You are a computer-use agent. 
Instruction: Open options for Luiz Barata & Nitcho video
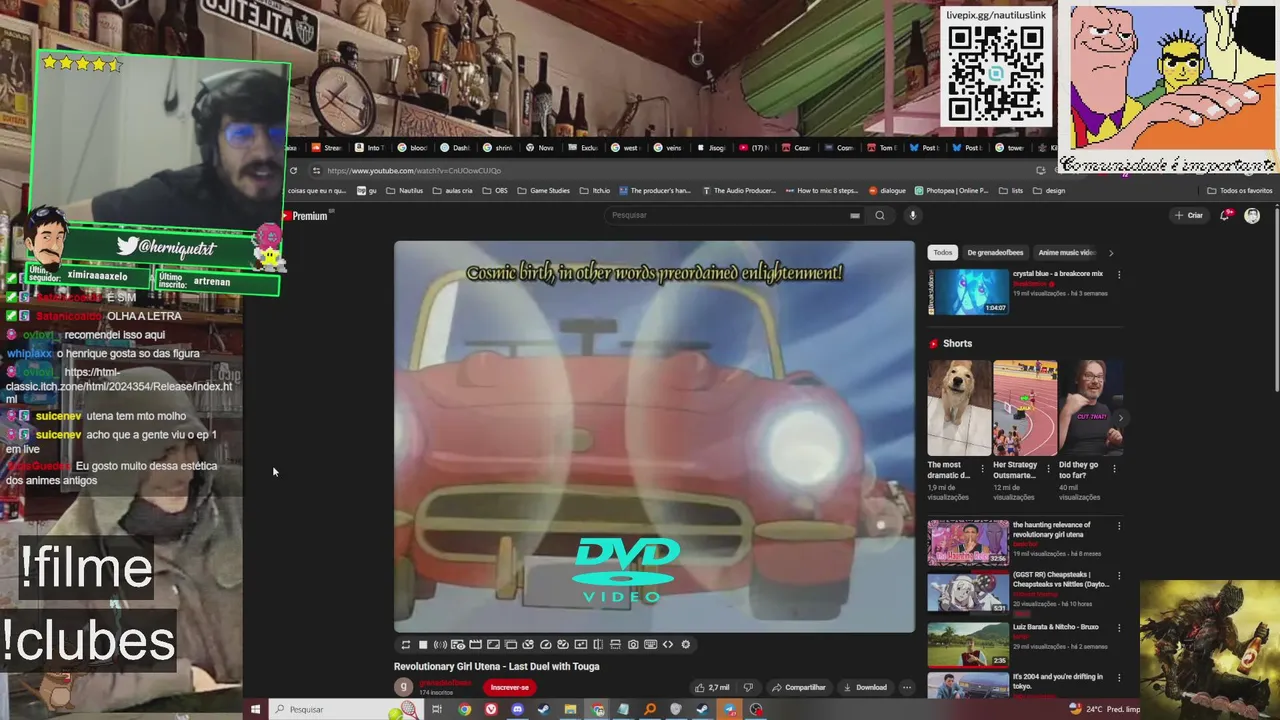(1119, 627)
